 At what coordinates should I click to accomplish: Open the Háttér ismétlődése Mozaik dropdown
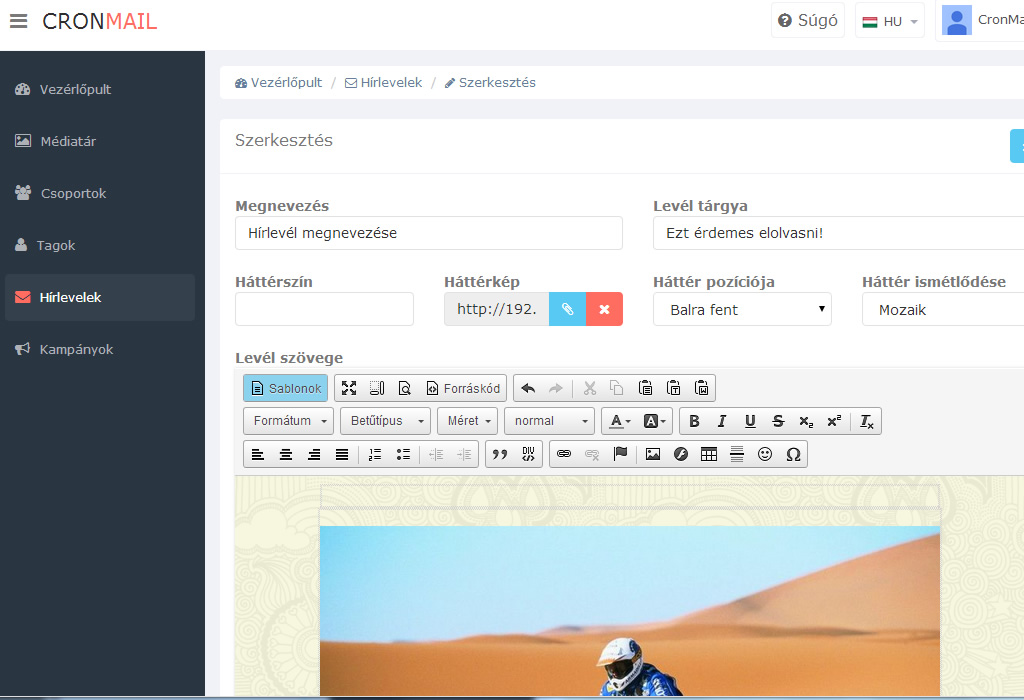point(943,310)
